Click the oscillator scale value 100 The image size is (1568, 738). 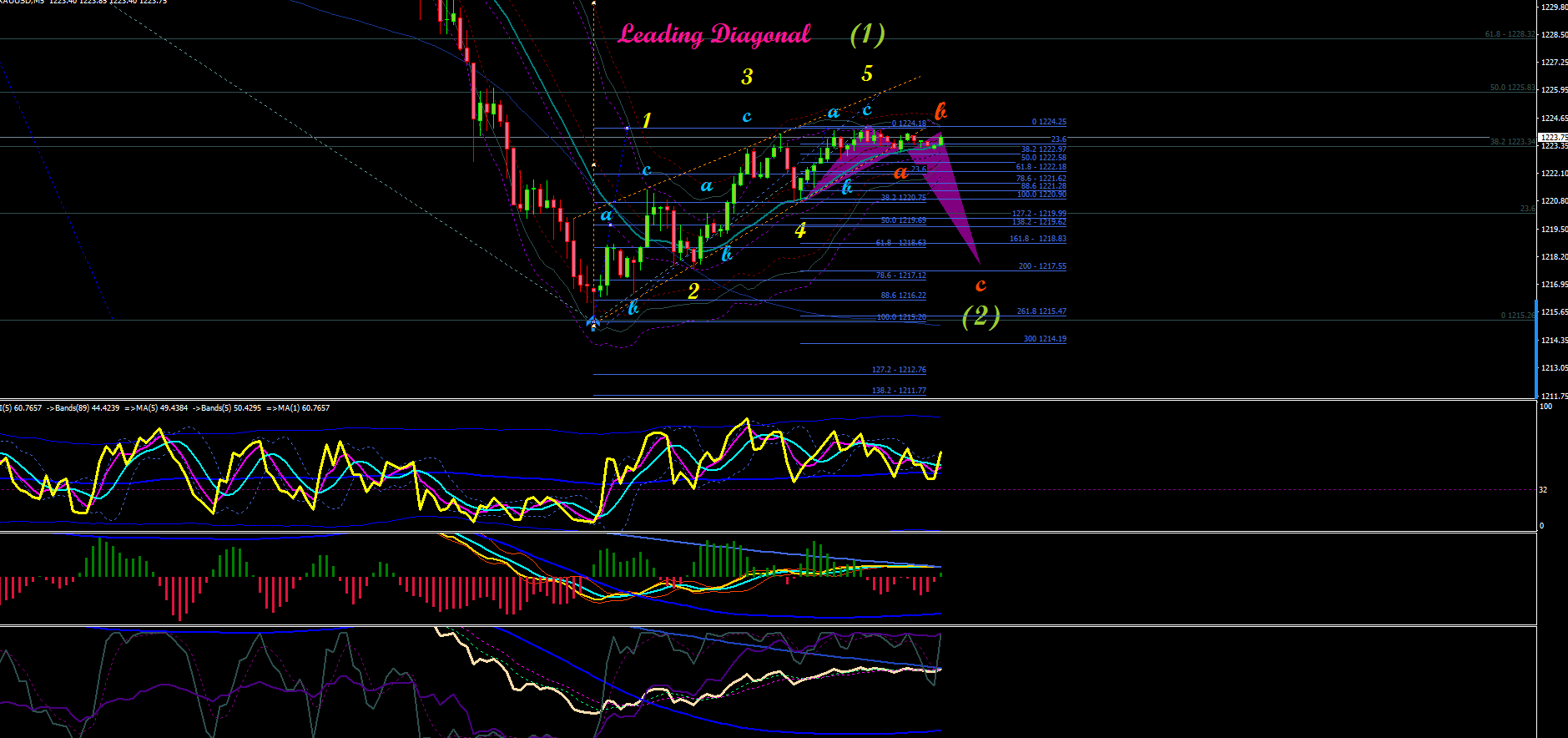[1545, 407]
